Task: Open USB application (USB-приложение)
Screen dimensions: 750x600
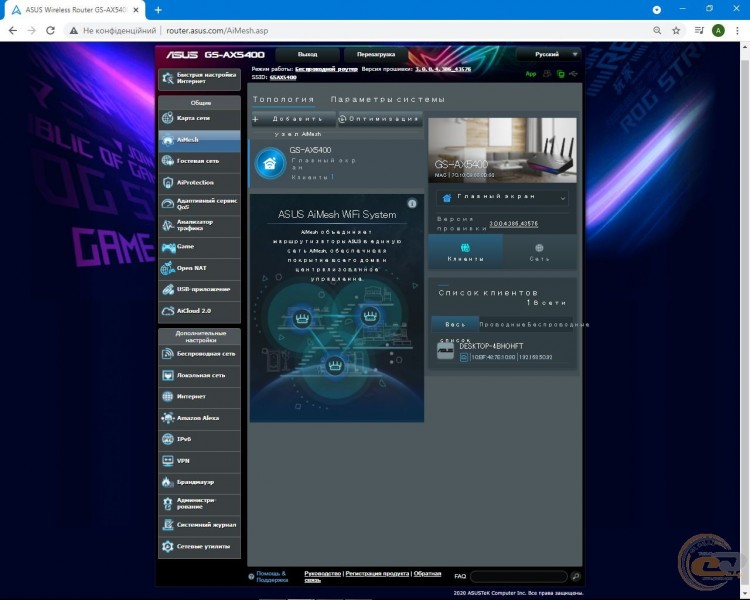Action: point(199,289)
